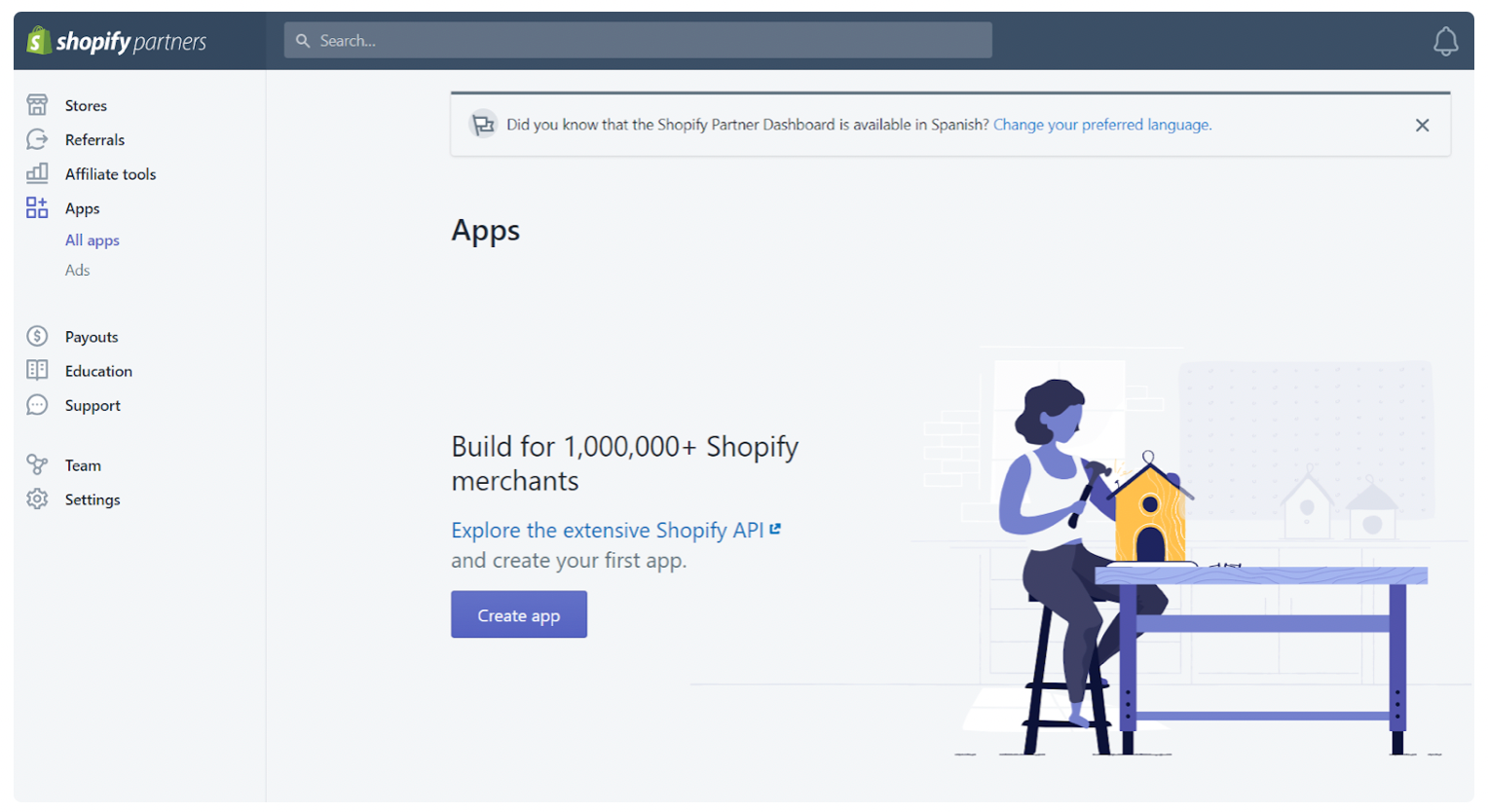1488x812 pixels.
Task: Go to Referrals section
Action: tap(94, 139)
